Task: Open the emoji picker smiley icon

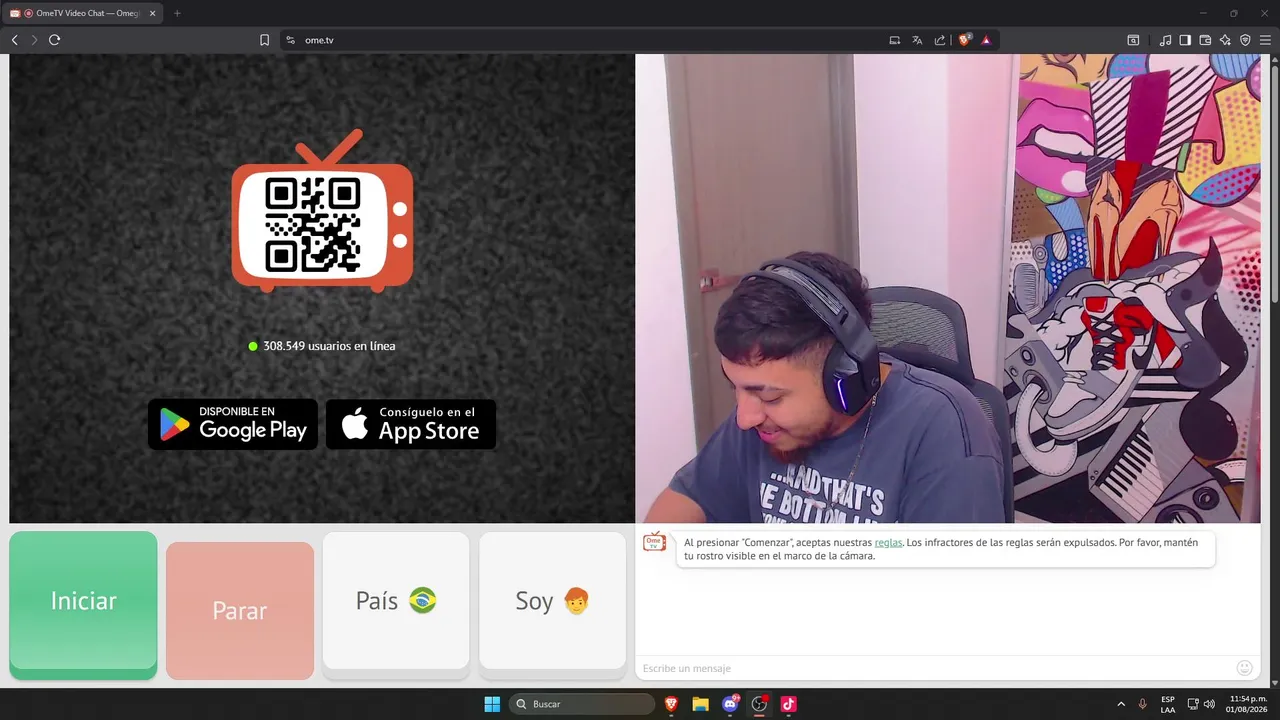Action: (1245, 668)
